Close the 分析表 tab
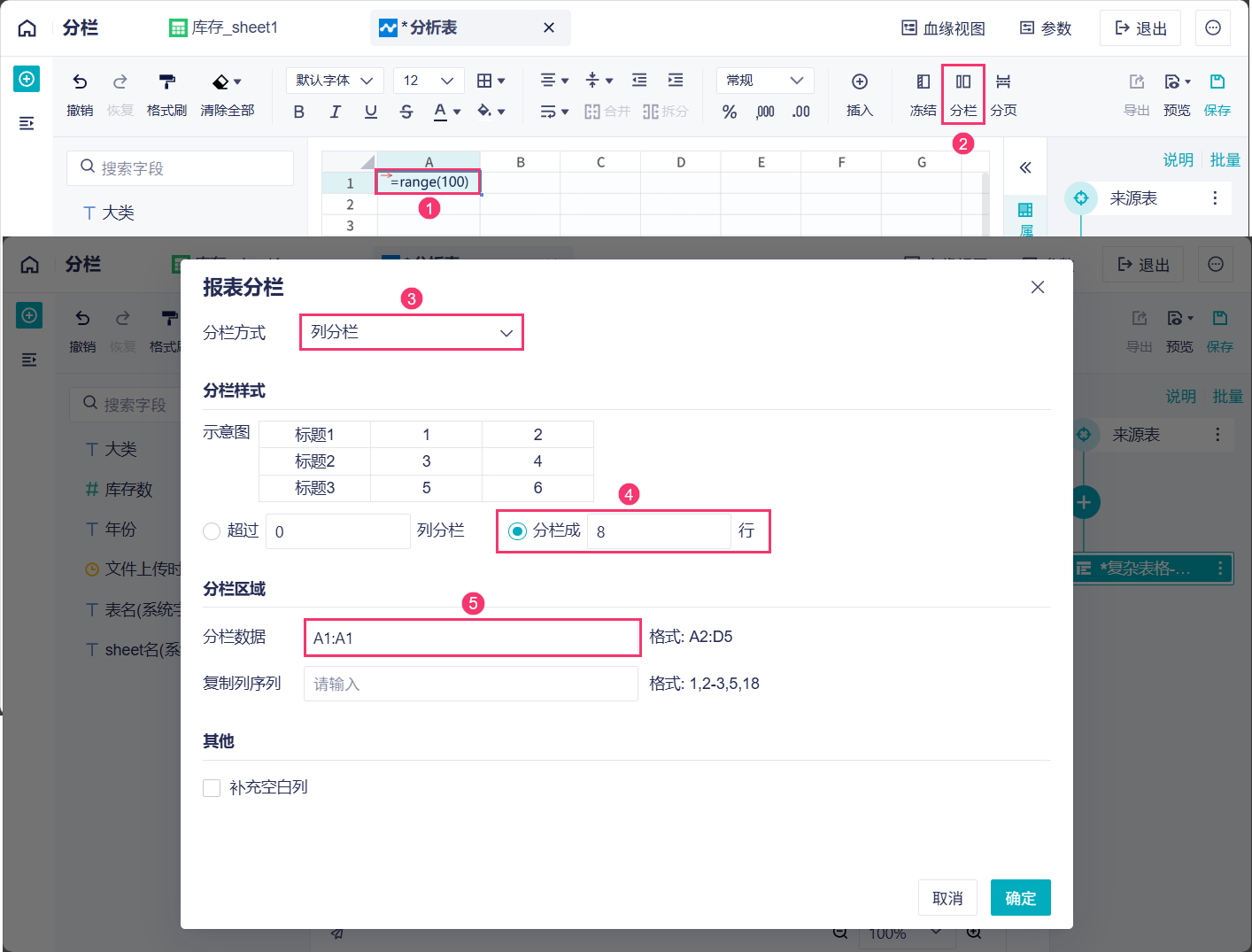 549,28
